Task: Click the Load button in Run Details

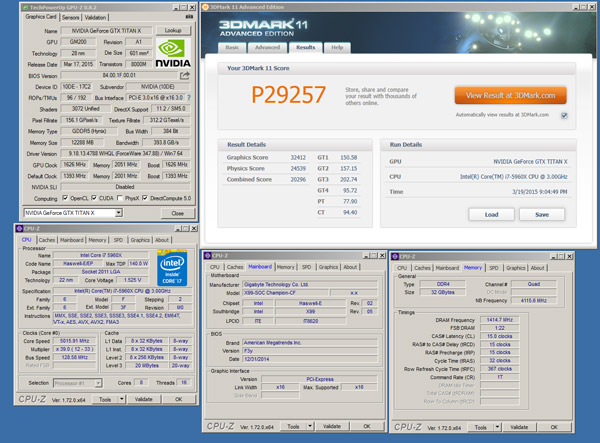Action: pyautogui.click(x=491, y=215)
